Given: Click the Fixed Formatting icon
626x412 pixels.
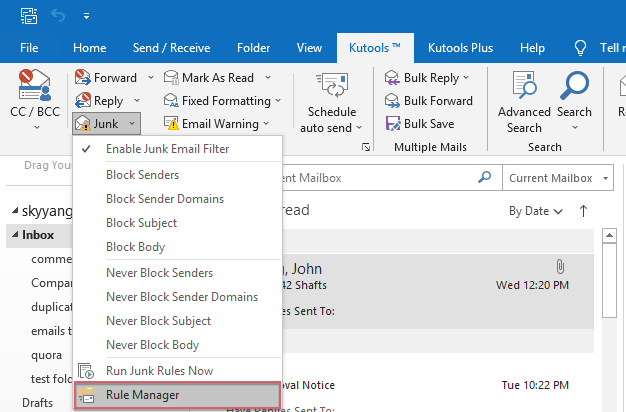Looking at the screenshot, I should (x=171, y=101).
